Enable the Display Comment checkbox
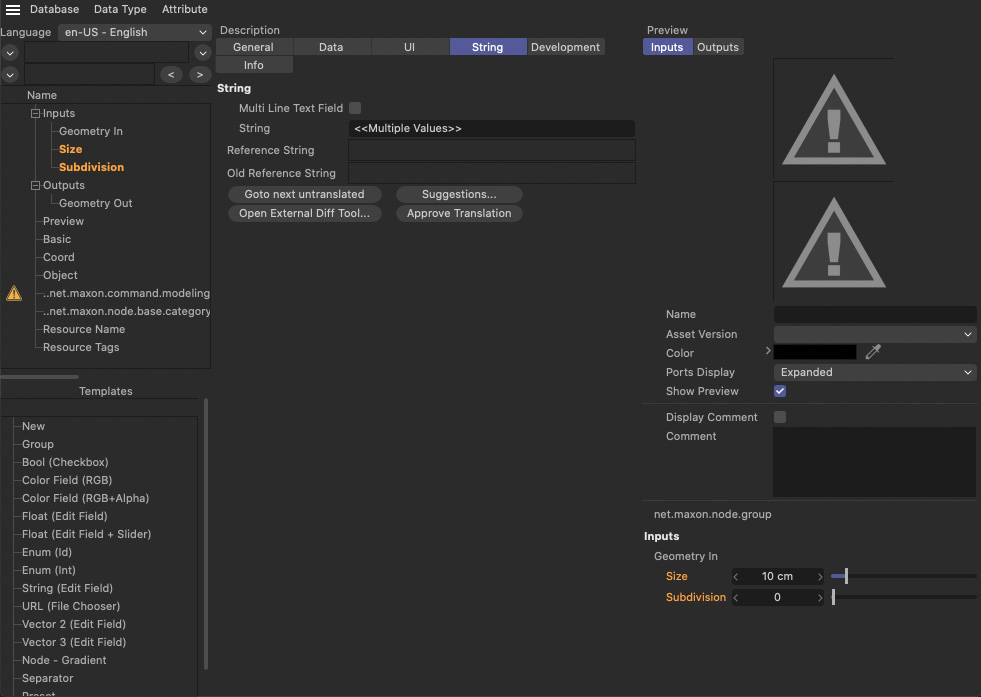Screen dimensions: 981x697 780,417
